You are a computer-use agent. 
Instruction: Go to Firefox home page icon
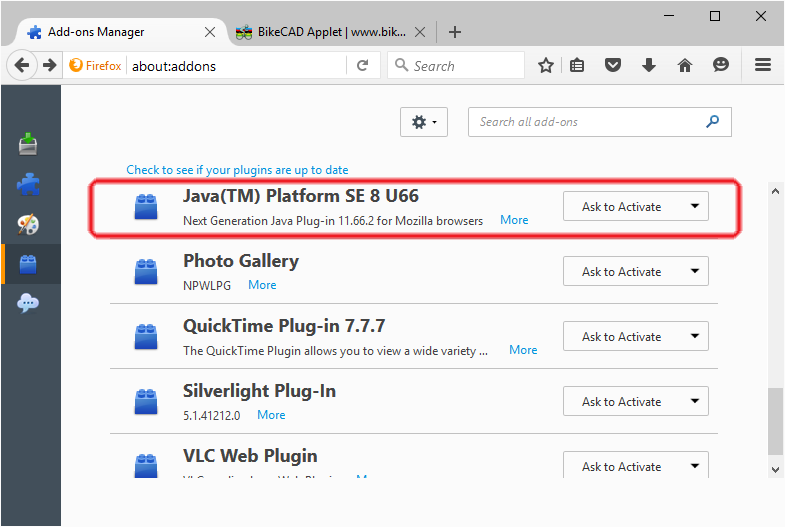[x=685, y=65]
